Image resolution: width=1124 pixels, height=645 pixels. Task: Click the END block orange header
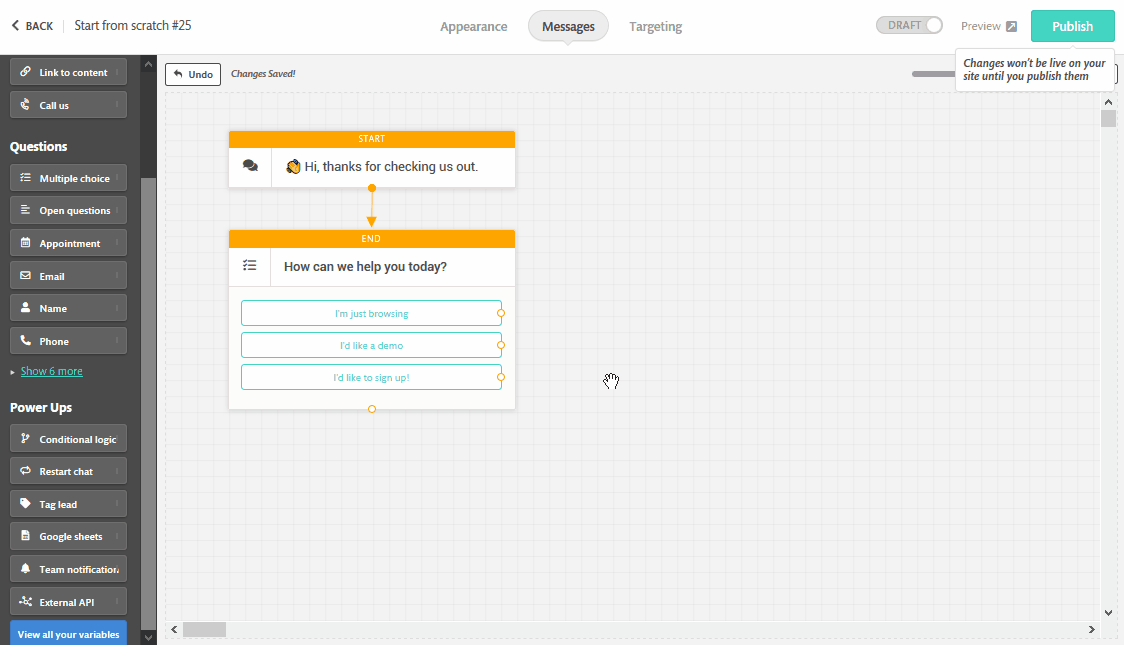point(371,239)
